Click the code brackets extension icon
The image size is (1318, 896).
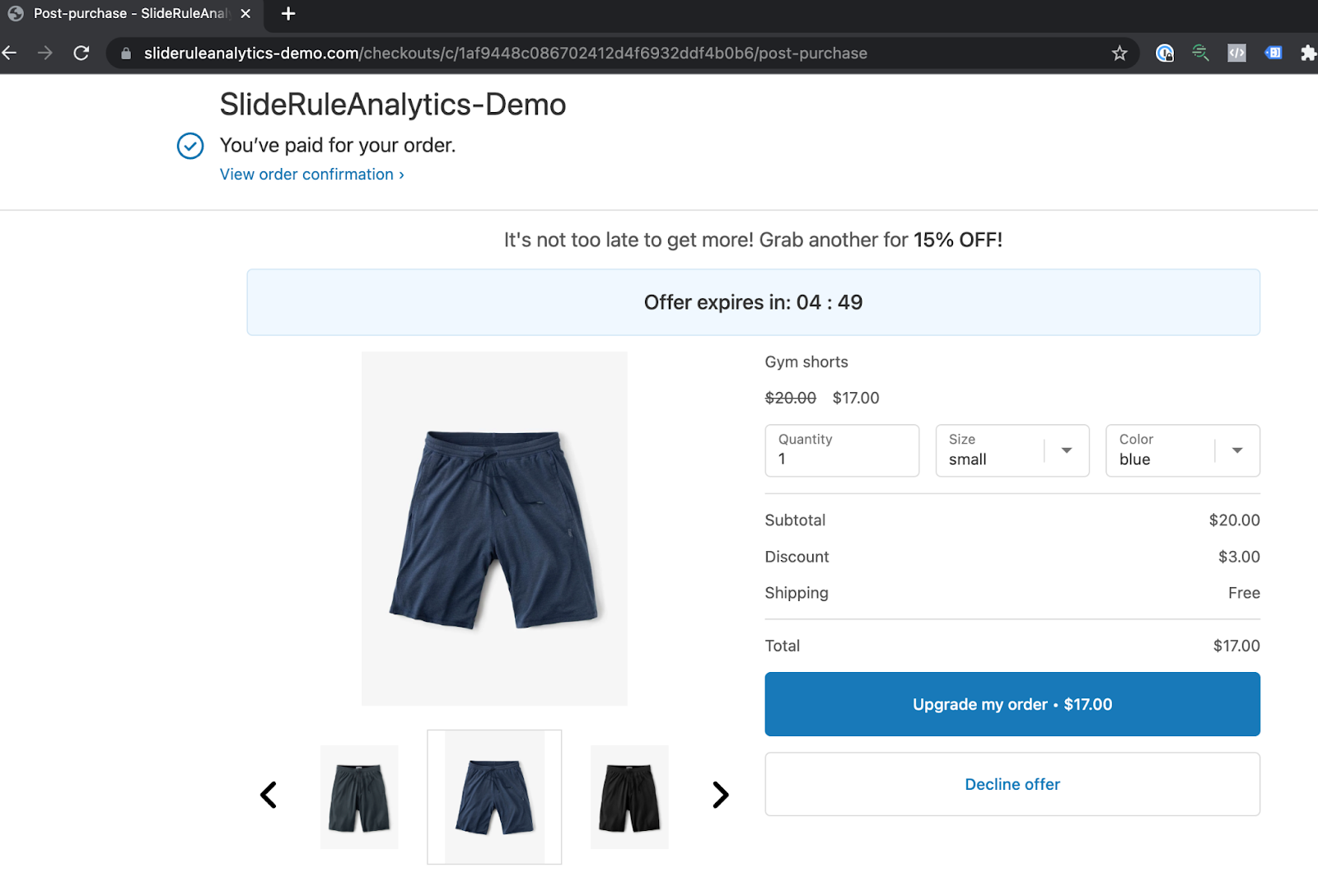coord(1236,54)
